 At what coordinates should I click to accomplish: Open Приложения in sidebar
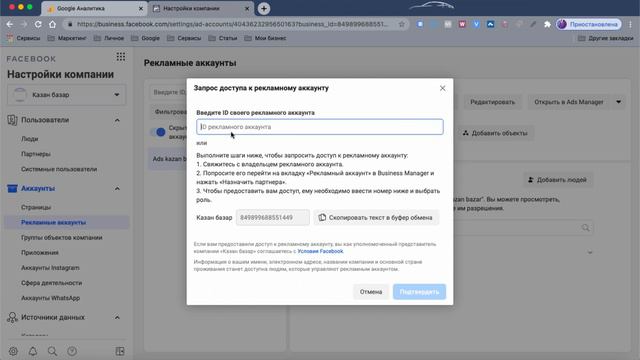[x=40, y=253]
